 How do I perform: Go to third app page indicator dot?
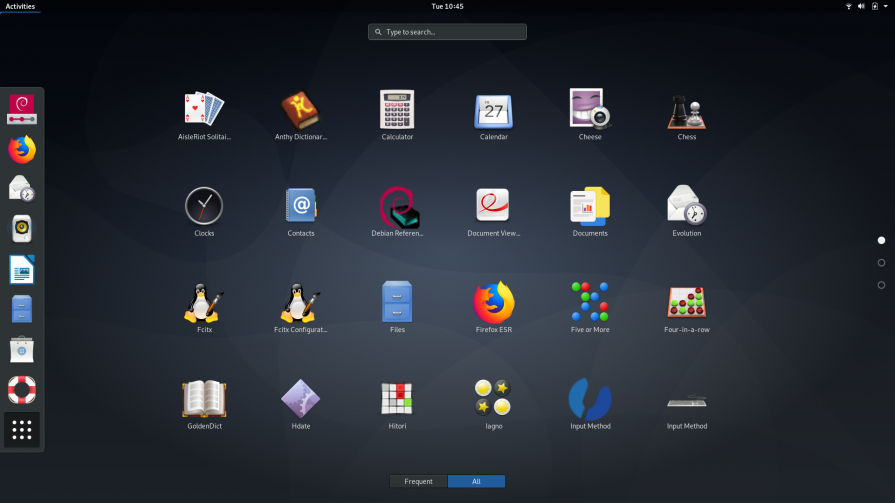[881, 285]
